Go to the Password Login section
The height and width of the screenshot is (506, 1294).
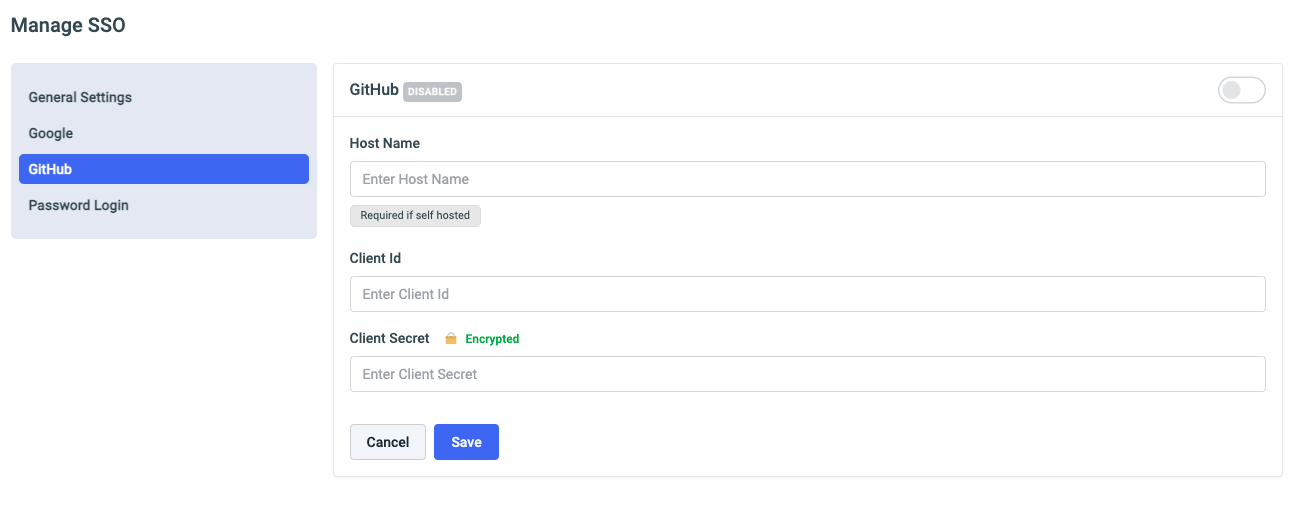coord(78,205)
